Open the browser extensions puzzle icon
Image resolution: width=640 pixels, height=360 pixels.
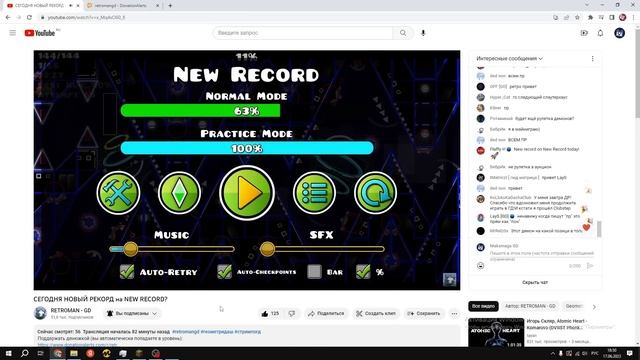tap(590, 18)
